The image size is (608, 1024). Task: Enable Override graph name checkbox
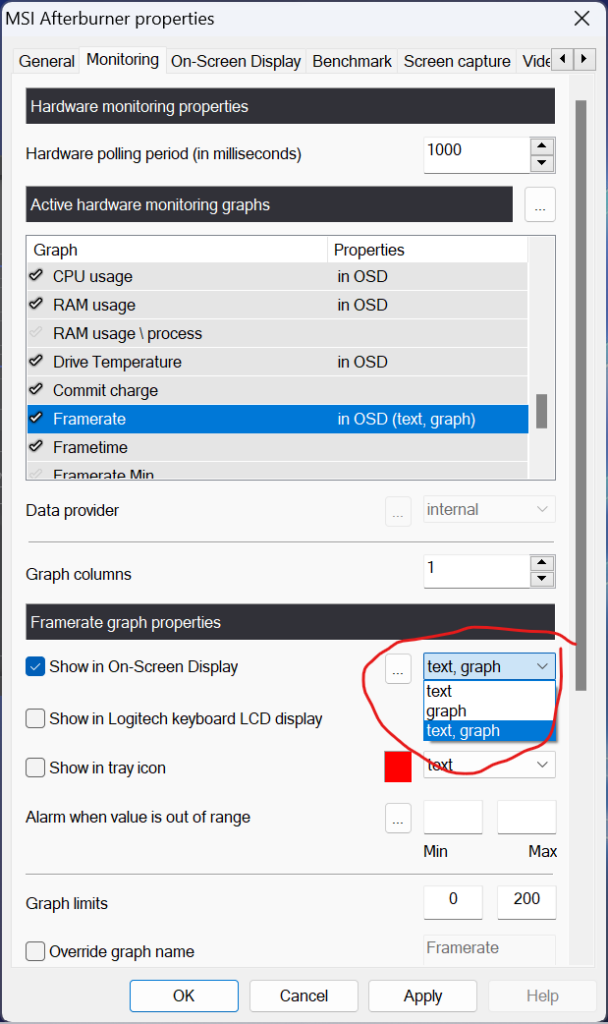[35, 951]
